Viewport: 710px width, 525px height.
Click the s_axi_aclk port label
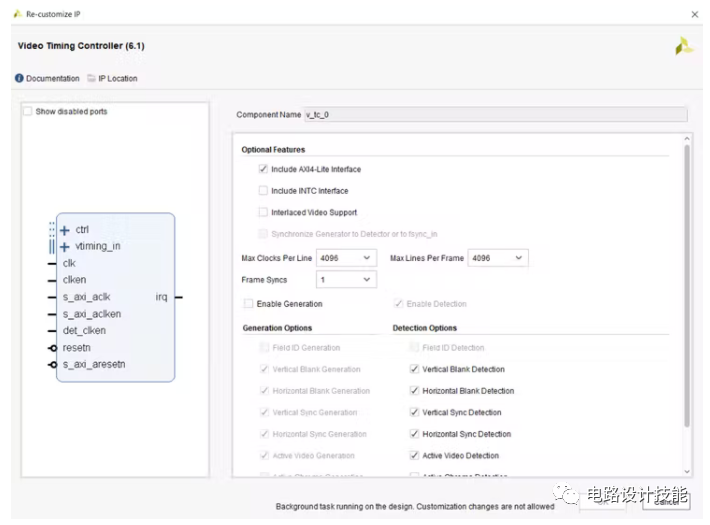click(x=86, y=297)
